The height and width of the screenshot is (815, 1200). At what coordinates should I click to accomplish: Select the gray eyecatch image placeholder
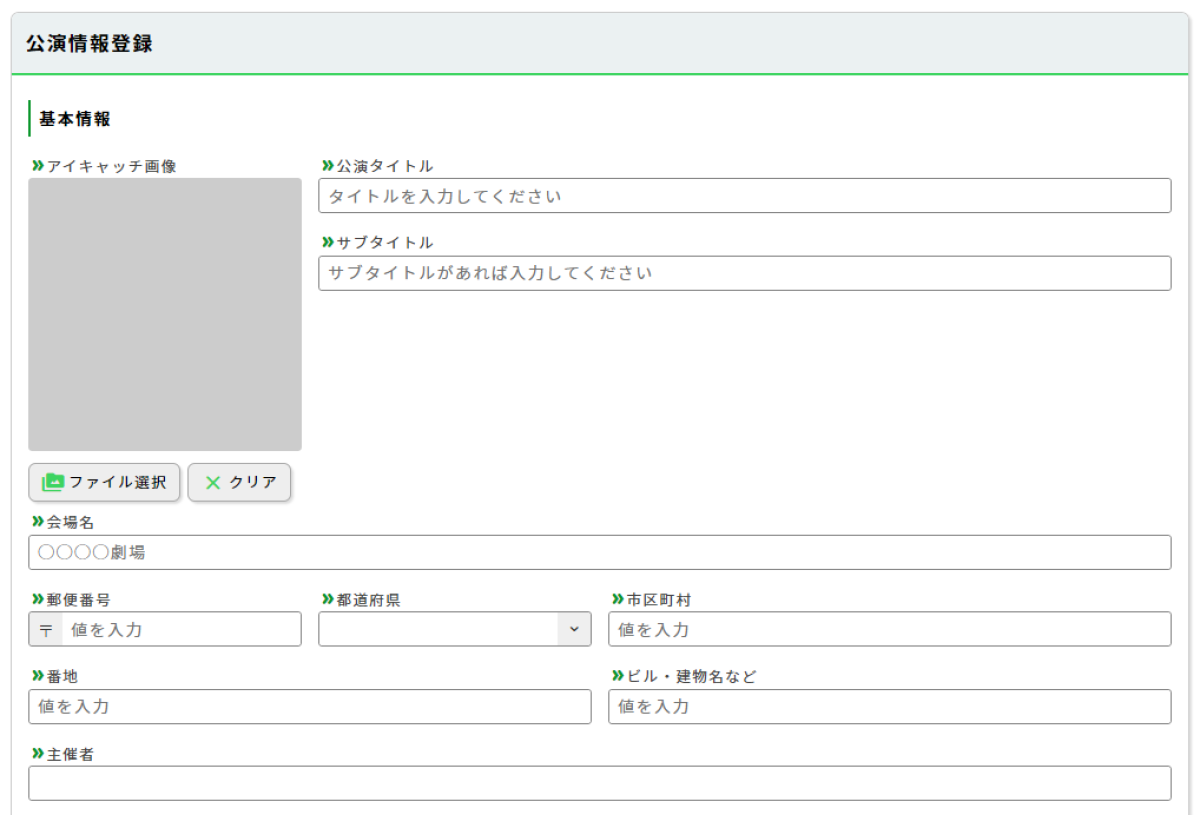pyautogui.click(x=165, y=314)
